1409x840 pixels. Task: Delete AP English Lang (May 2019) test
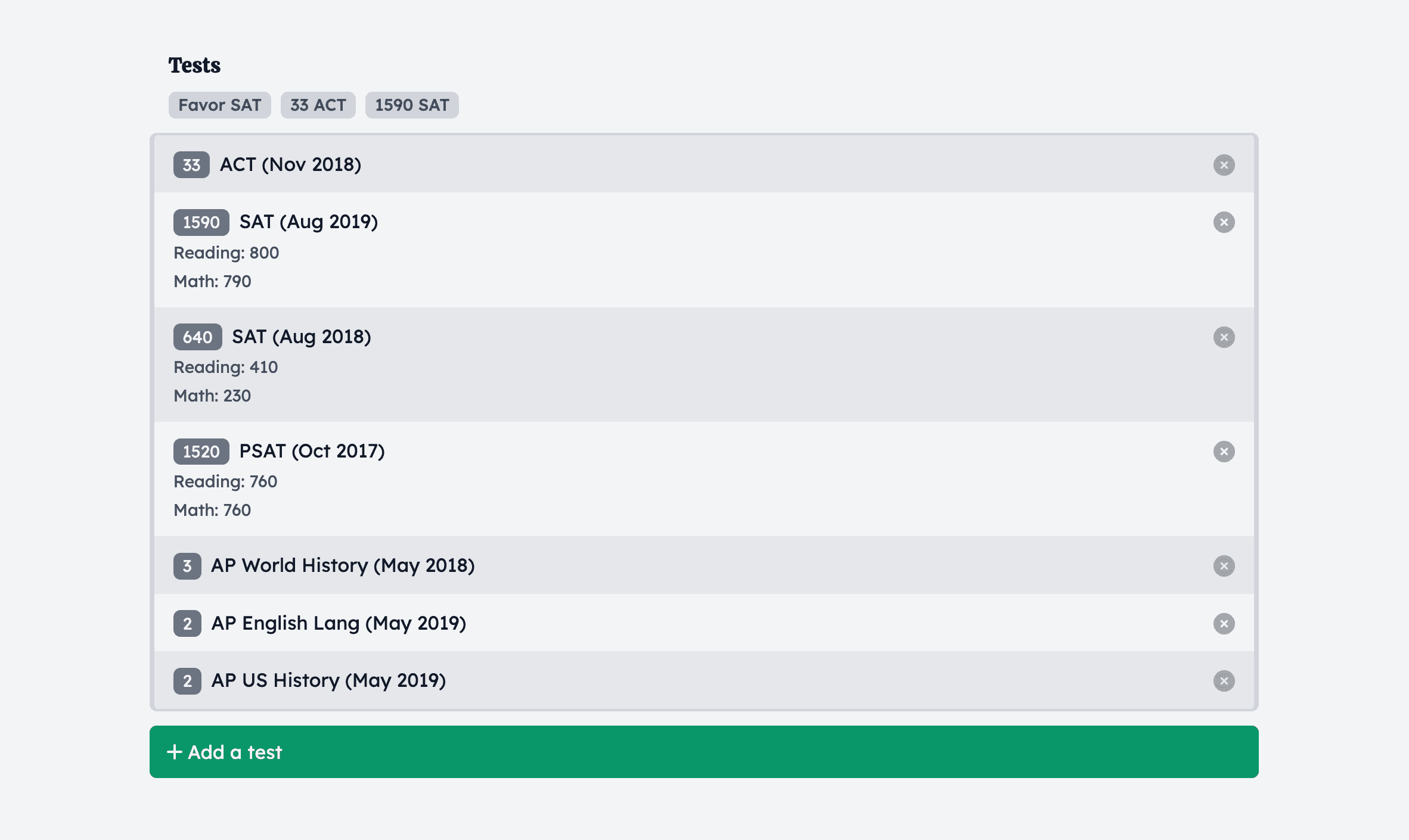click(1224, 624)
